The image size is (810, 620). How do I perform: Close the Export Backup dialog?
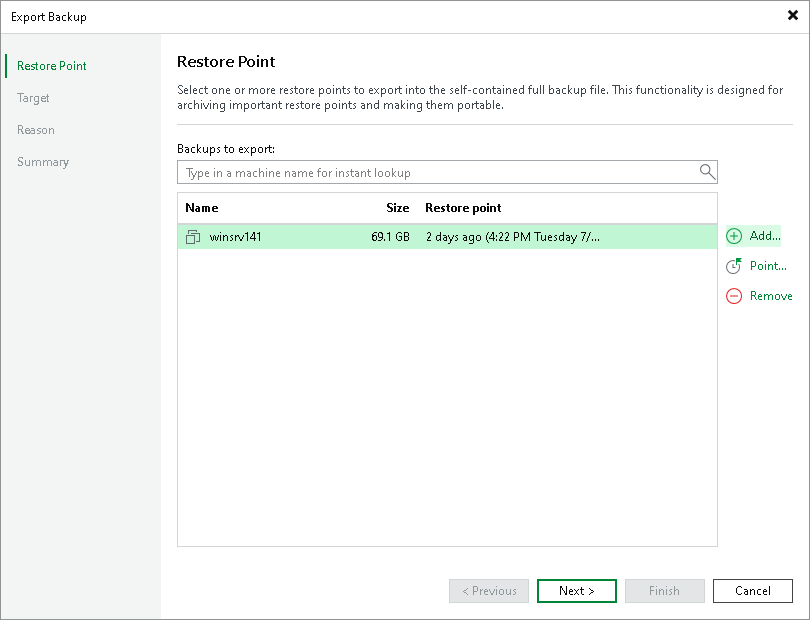click(792, 16)
